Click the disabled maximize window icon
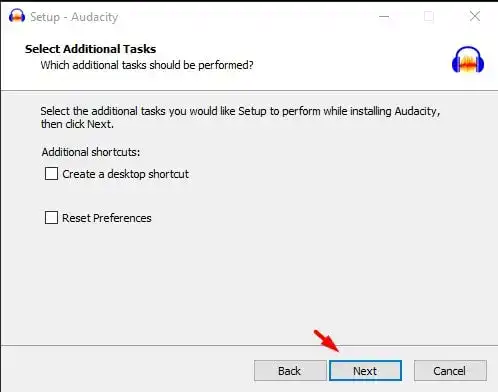The image size is (498, 392). (429, 16)
